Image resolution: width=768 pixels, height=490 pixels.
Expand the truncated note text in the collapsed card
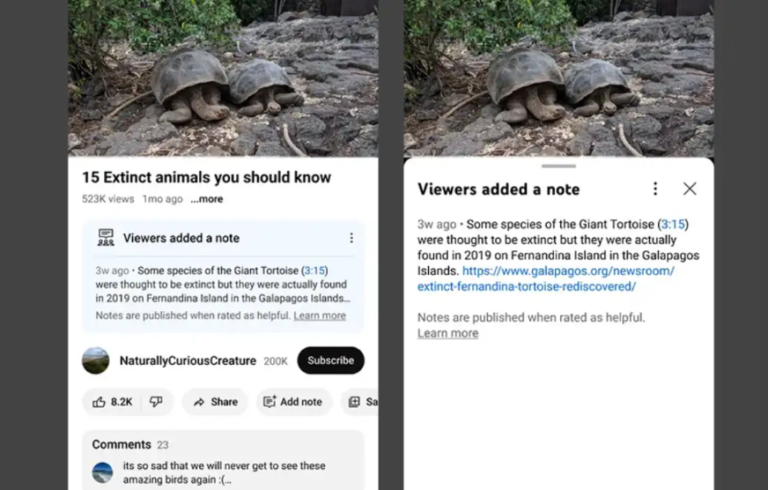(x=223, y=284)
